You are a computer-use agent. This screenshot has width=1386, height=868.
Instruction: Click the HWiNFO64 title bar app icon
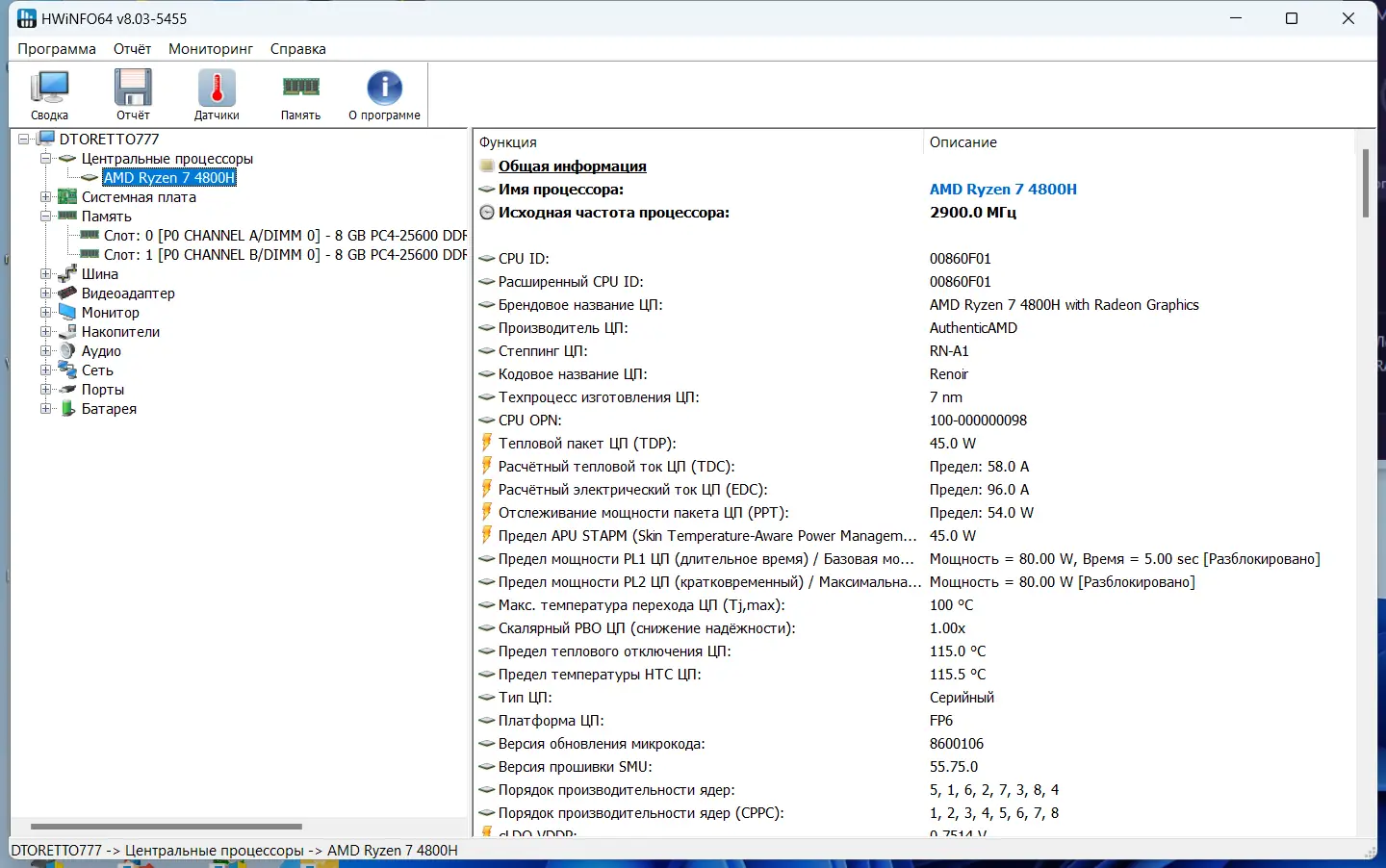pos(26,18)
